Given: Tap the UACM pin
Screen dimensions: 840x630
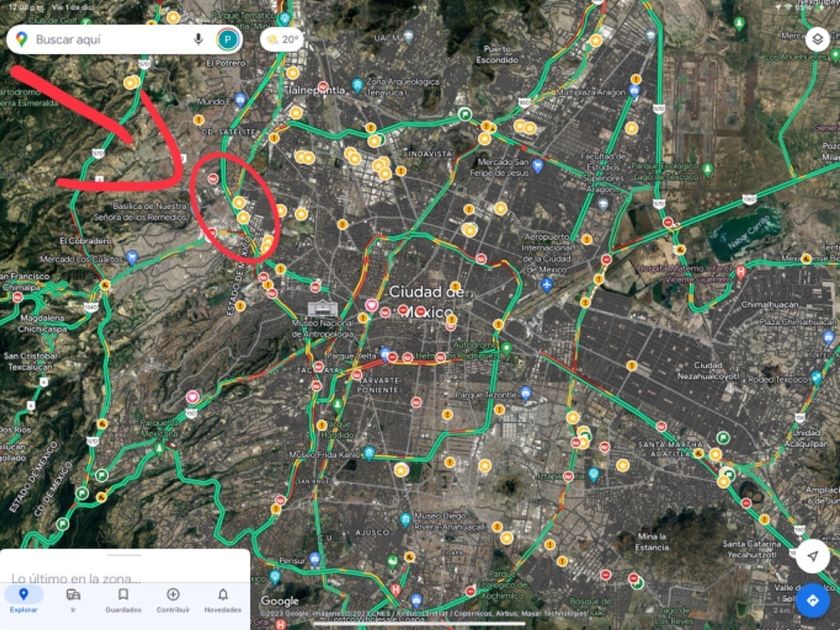Looking at the screenshot, I should coord(409,37).
